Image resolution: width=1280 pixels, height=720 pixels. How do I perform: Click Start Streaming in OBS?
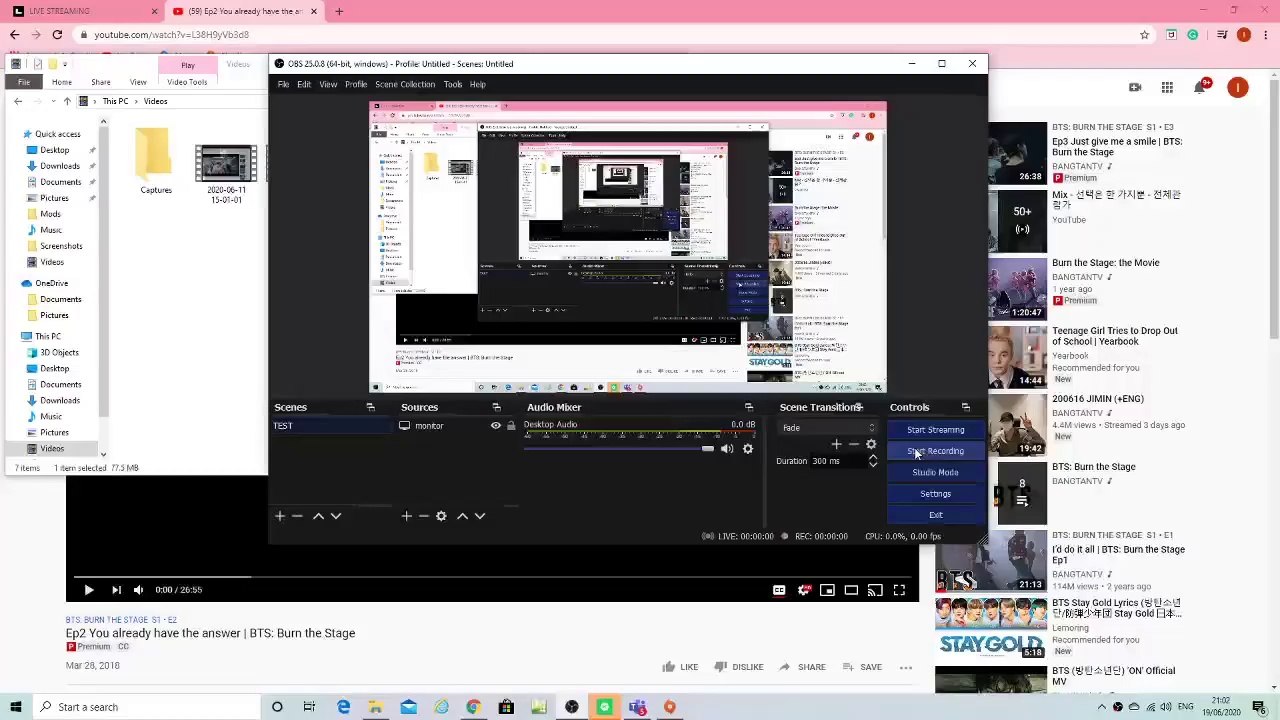click(936, 430)
